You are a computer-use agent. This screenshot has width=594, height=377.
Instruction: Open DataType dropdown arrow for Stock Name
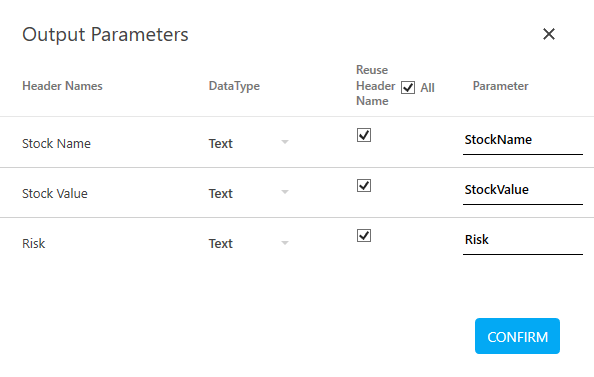(285, 142)
